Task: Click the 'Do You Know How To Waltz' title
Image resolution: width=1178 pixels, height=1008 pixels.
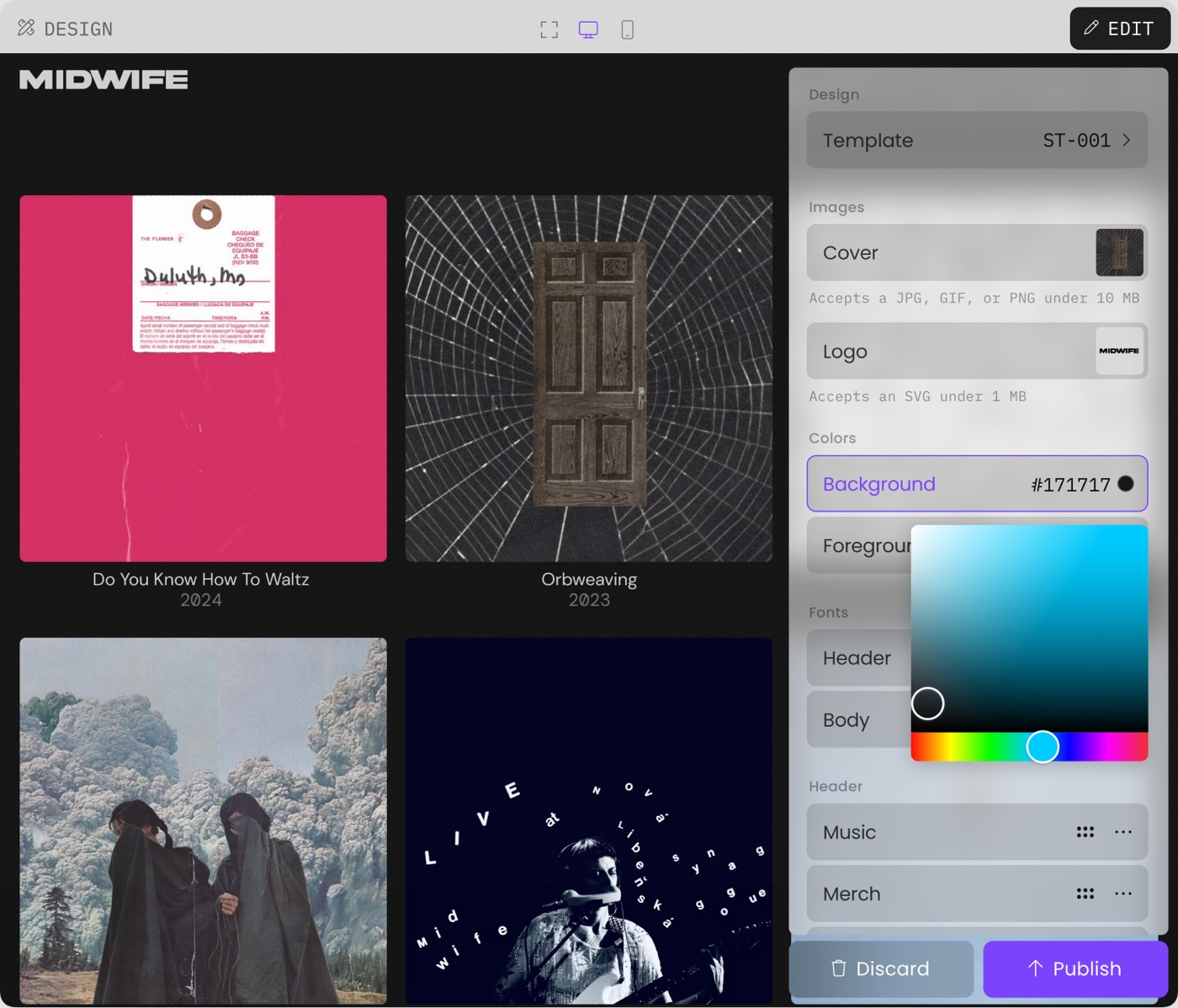Action: pyautogui.click(x=201, y=579)
